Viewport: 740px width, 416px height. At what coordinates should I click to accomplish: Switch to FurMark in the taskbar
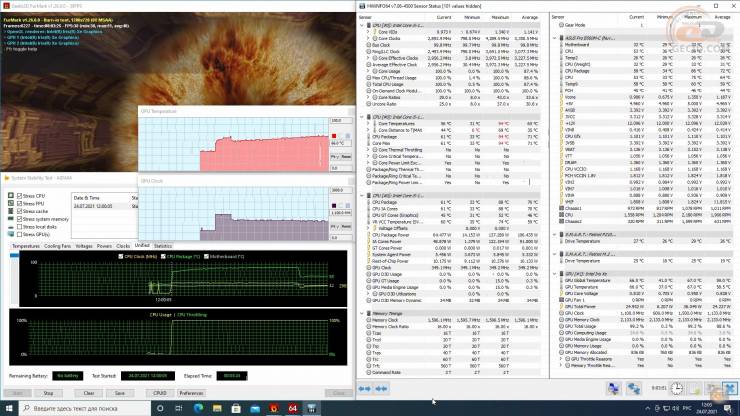tap(274, 408)
